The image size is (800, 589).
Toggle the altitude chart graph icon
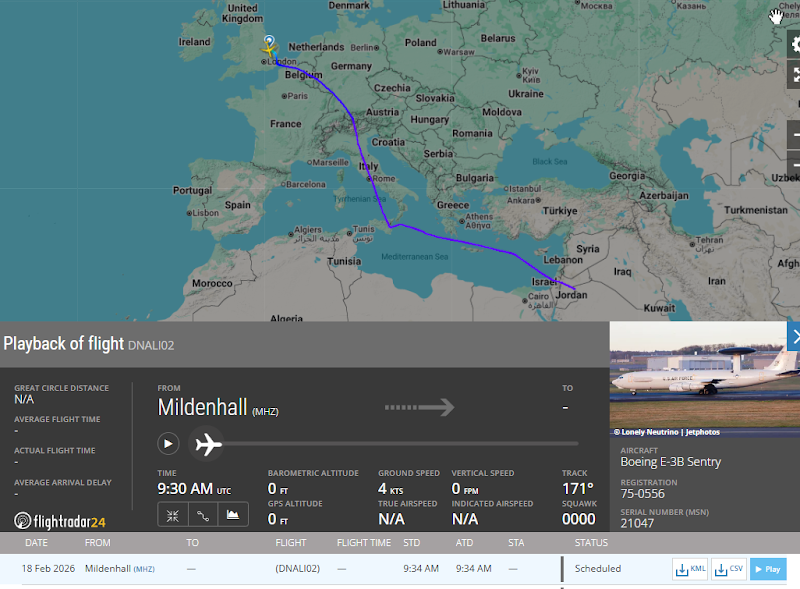pyautogui.click(x=233, y=515)
